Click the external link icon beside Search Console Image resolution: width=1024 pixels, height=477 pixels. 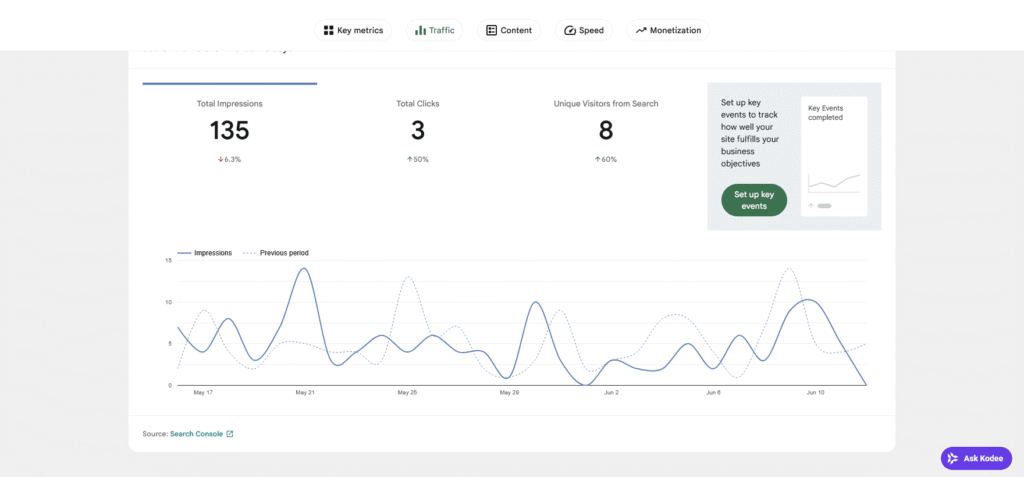[230, 434]
